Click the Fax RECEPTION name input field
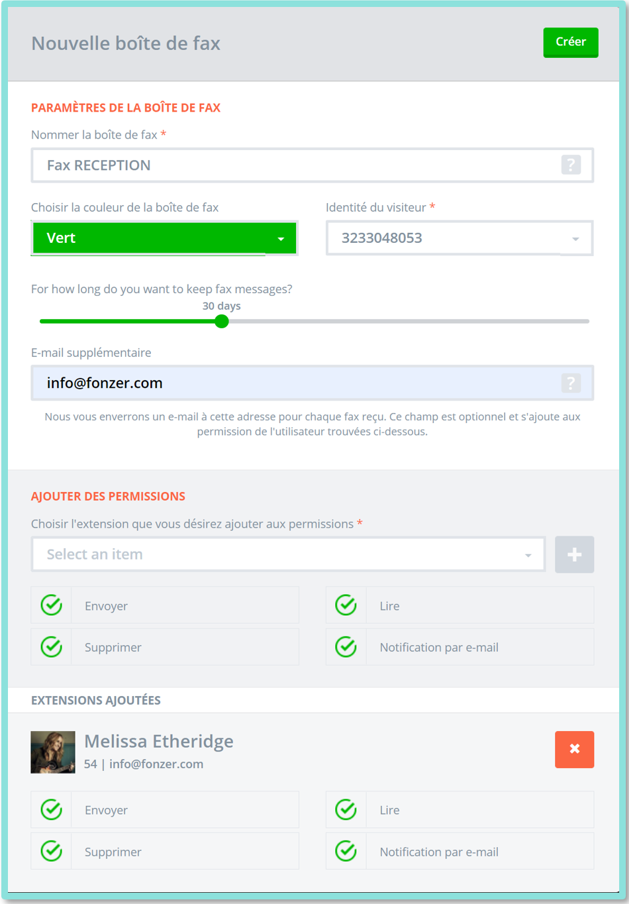629x904 pixels. pos(312,165)
